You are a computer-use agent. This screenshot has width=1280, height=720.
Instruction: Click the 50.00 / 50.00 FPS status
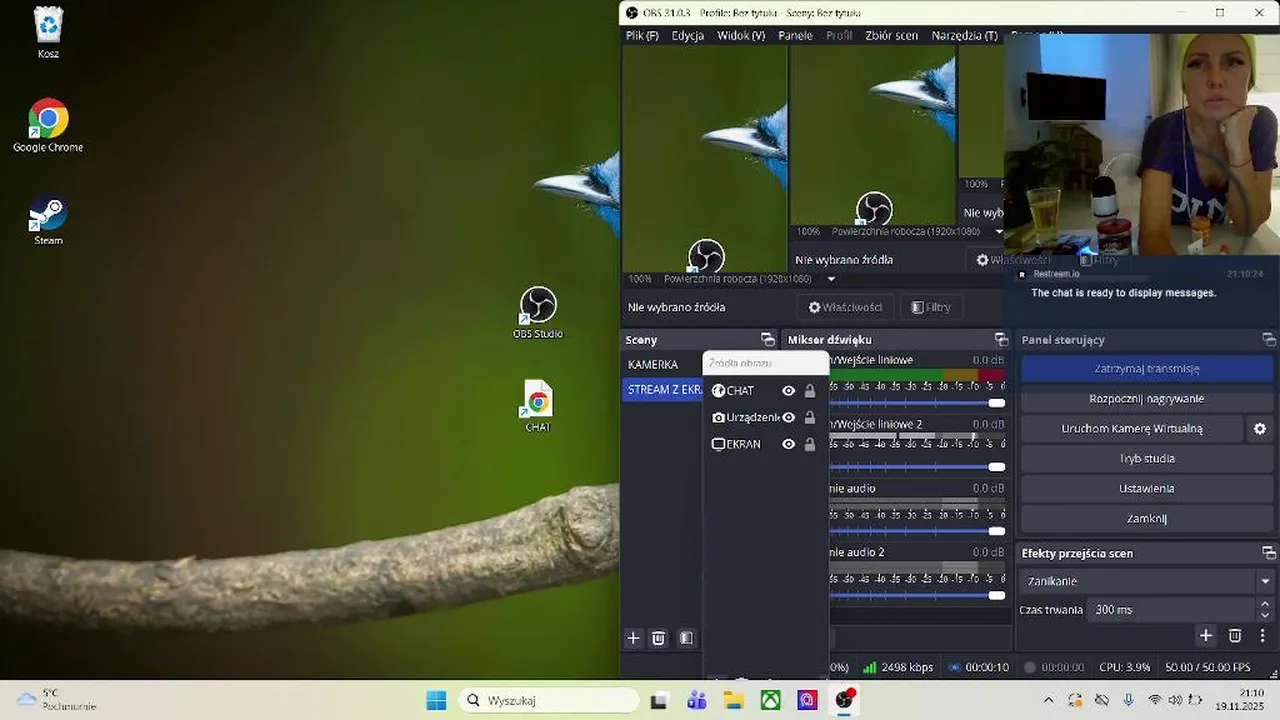(x=1208, y=667)
